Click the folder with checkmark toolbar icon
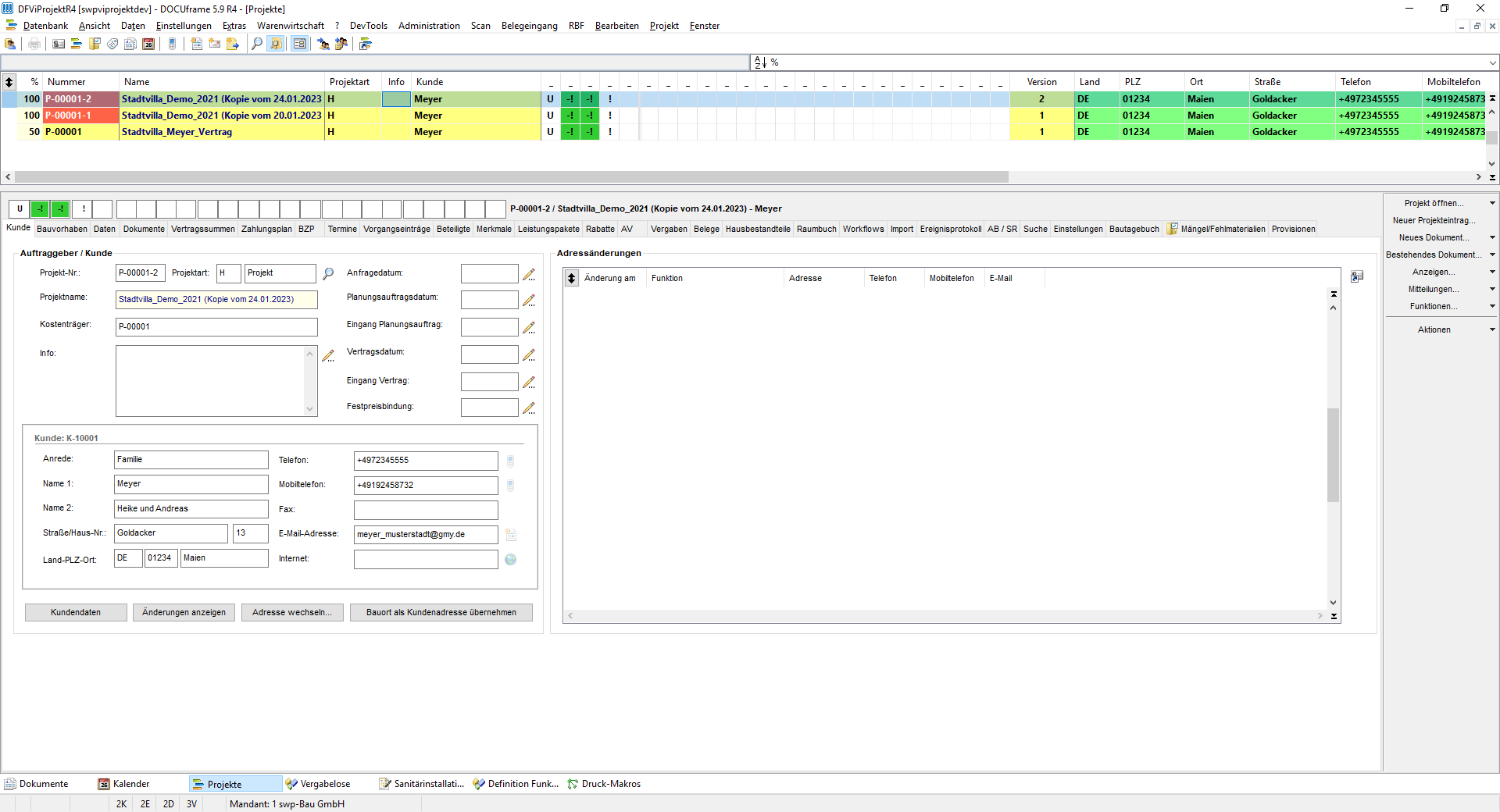The height and width of the screenshot is (812, 1500). tap(95, 44)
